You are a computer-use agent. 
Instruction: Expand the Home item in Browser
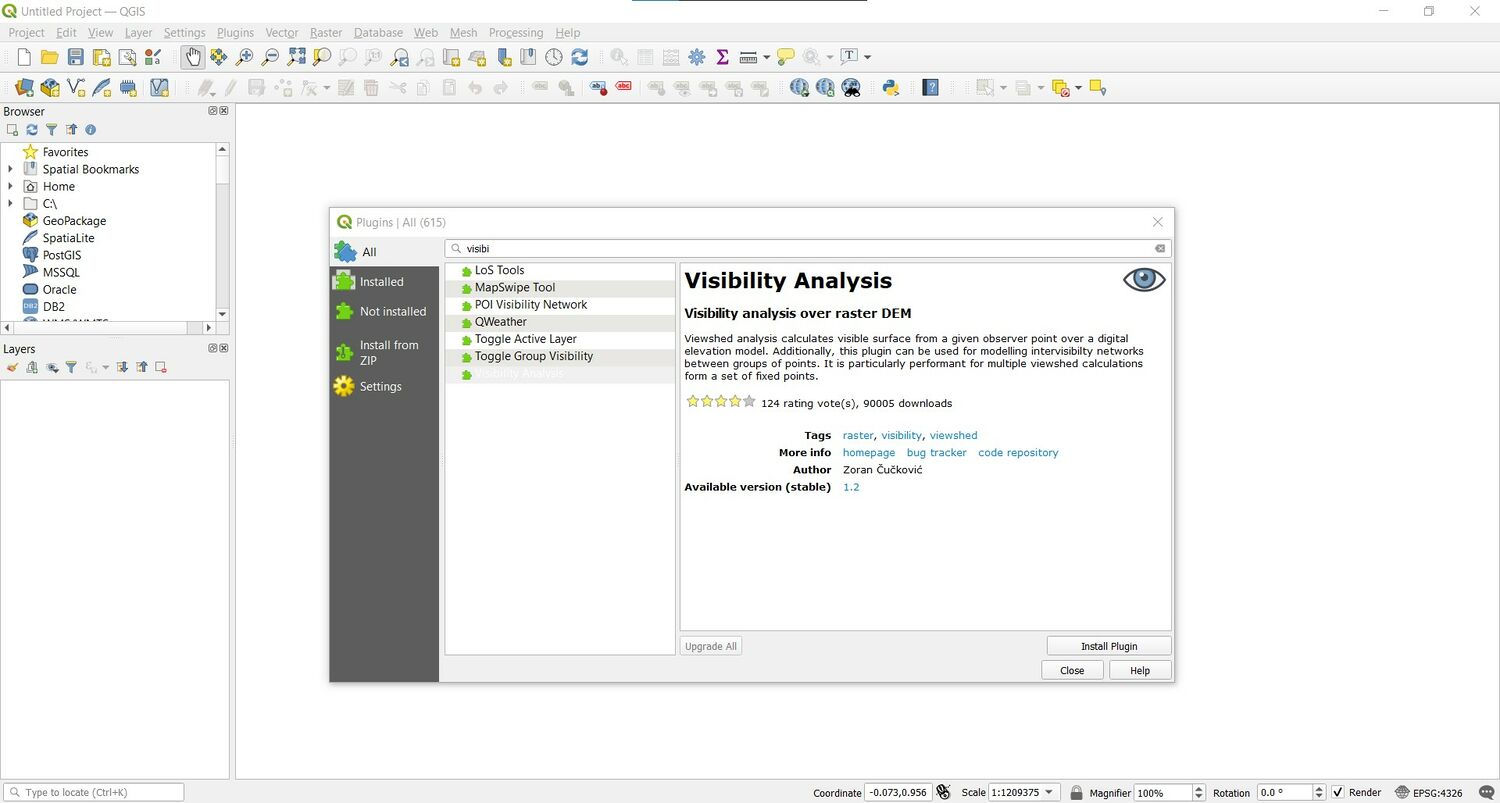coord(10,186)
